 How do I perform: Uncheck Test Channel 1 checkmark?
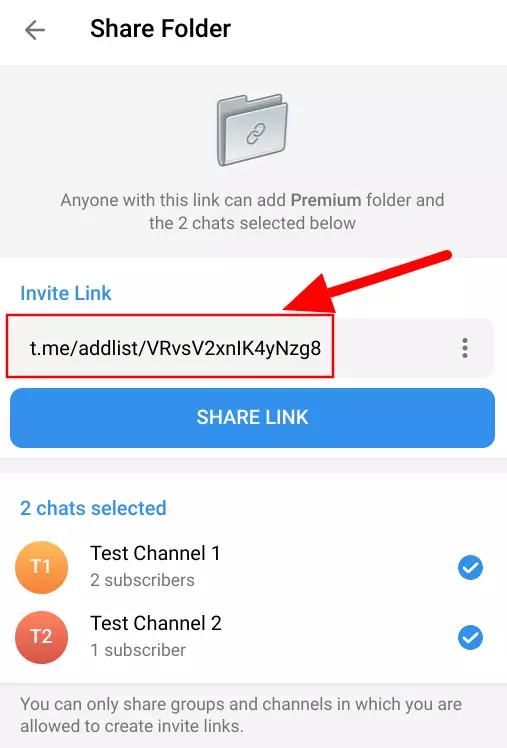tap(470, 567)
